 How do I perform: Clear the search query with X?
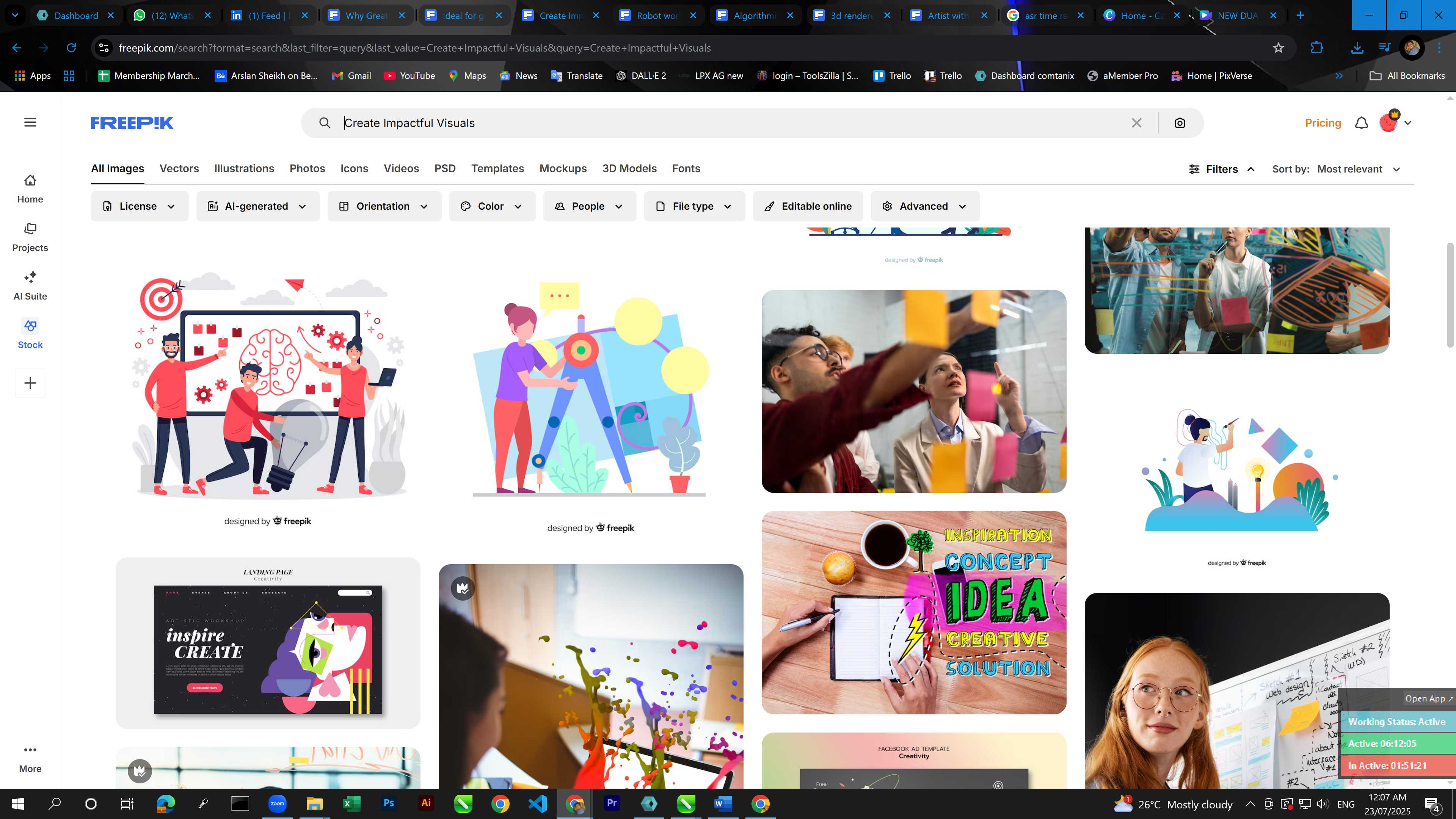pyautogui.click(x=1137, y=122)
